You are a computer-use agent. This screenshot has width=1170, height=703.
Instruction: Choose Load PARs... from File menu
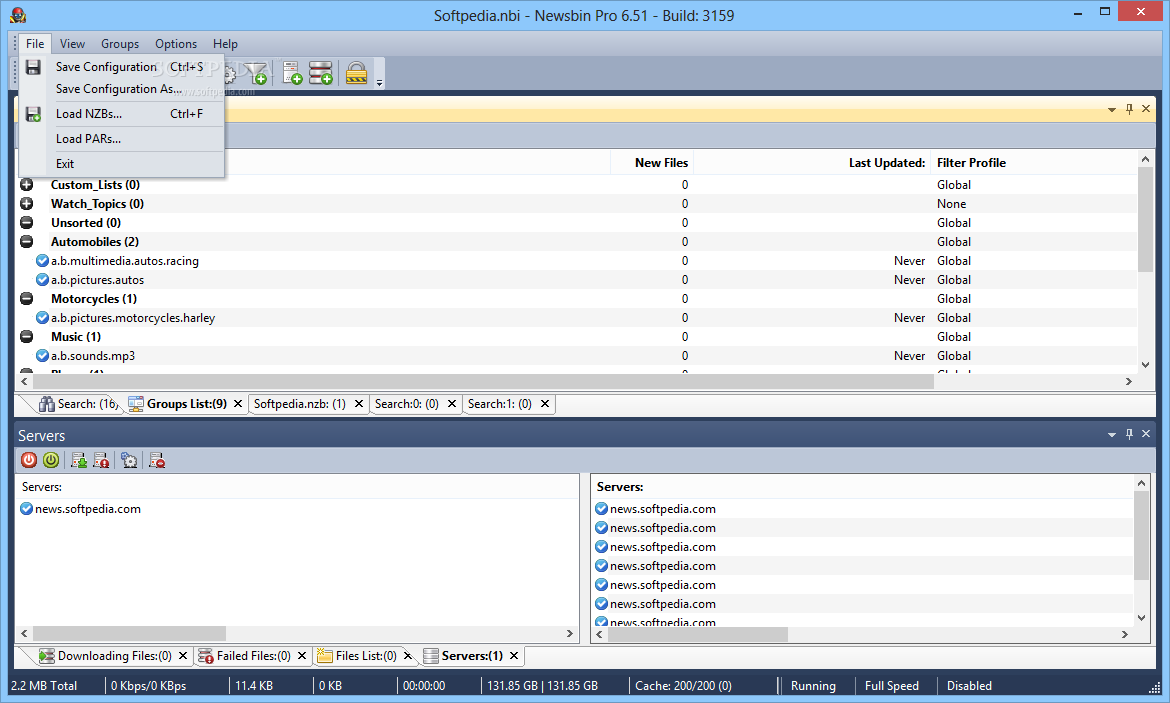pyautogui.click(x=122, y=139)
